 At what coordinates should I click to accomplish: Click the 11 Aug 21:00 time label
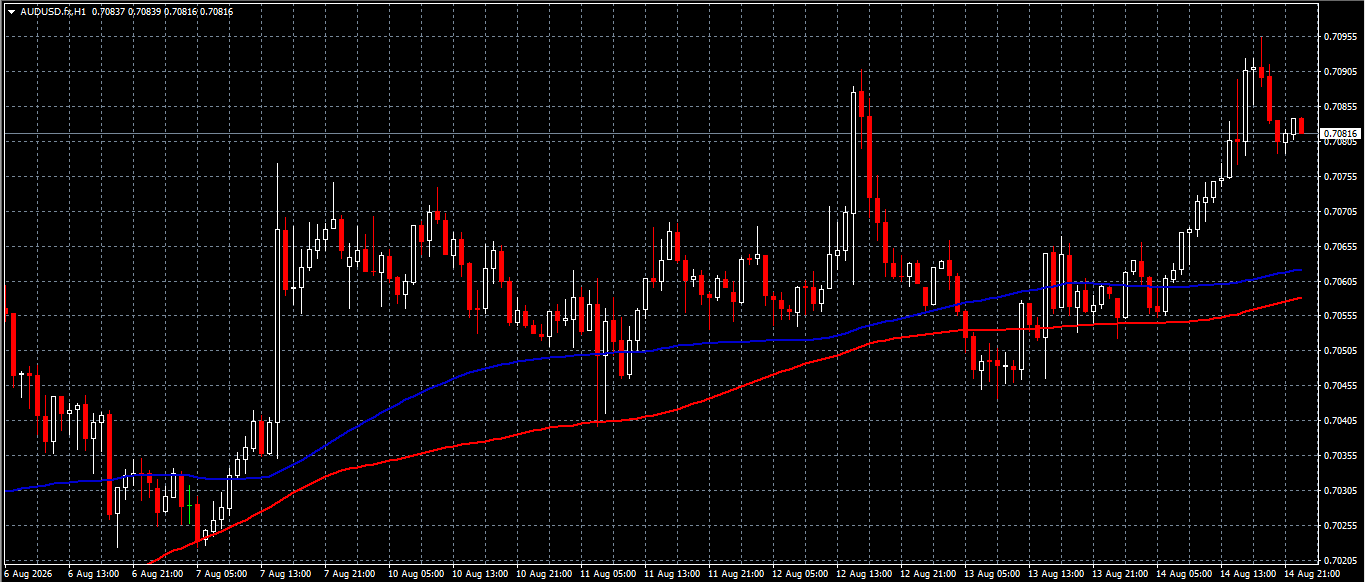734,575
